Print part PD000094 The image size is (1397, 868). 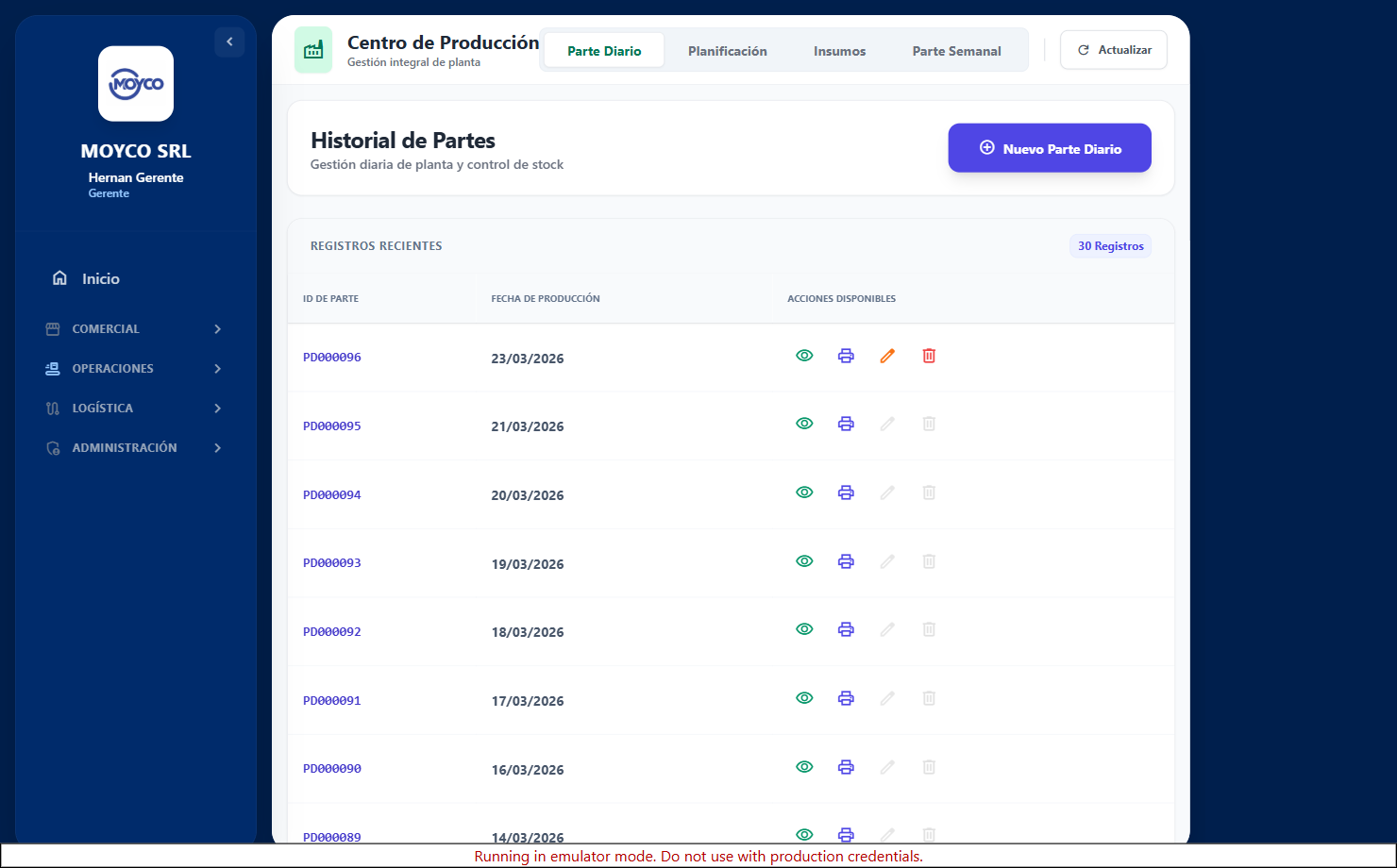tap(846, 492)
